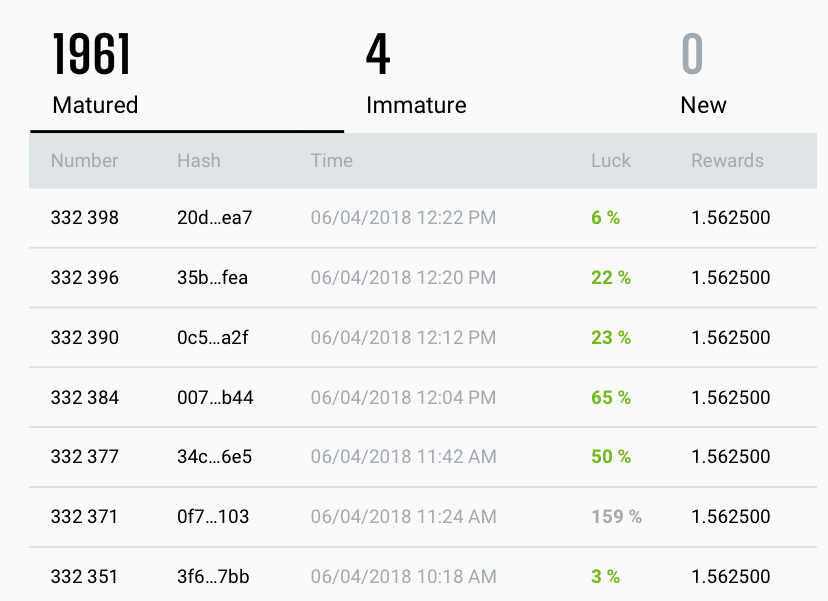The width and height of the screenshot is (828, 601).
Task: Click the Time column header
Action: point(331,160)
